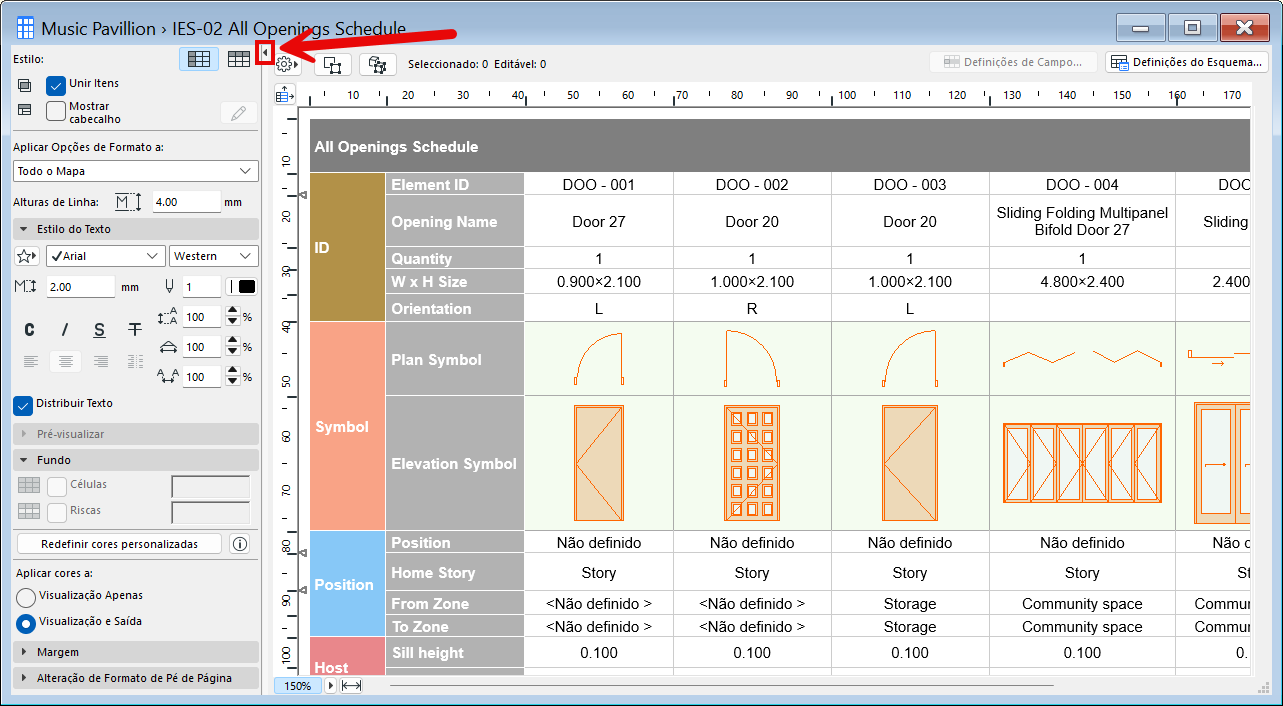Toggle strikethrough text style
1283x706 pixels.
click(x=134, y=330)
